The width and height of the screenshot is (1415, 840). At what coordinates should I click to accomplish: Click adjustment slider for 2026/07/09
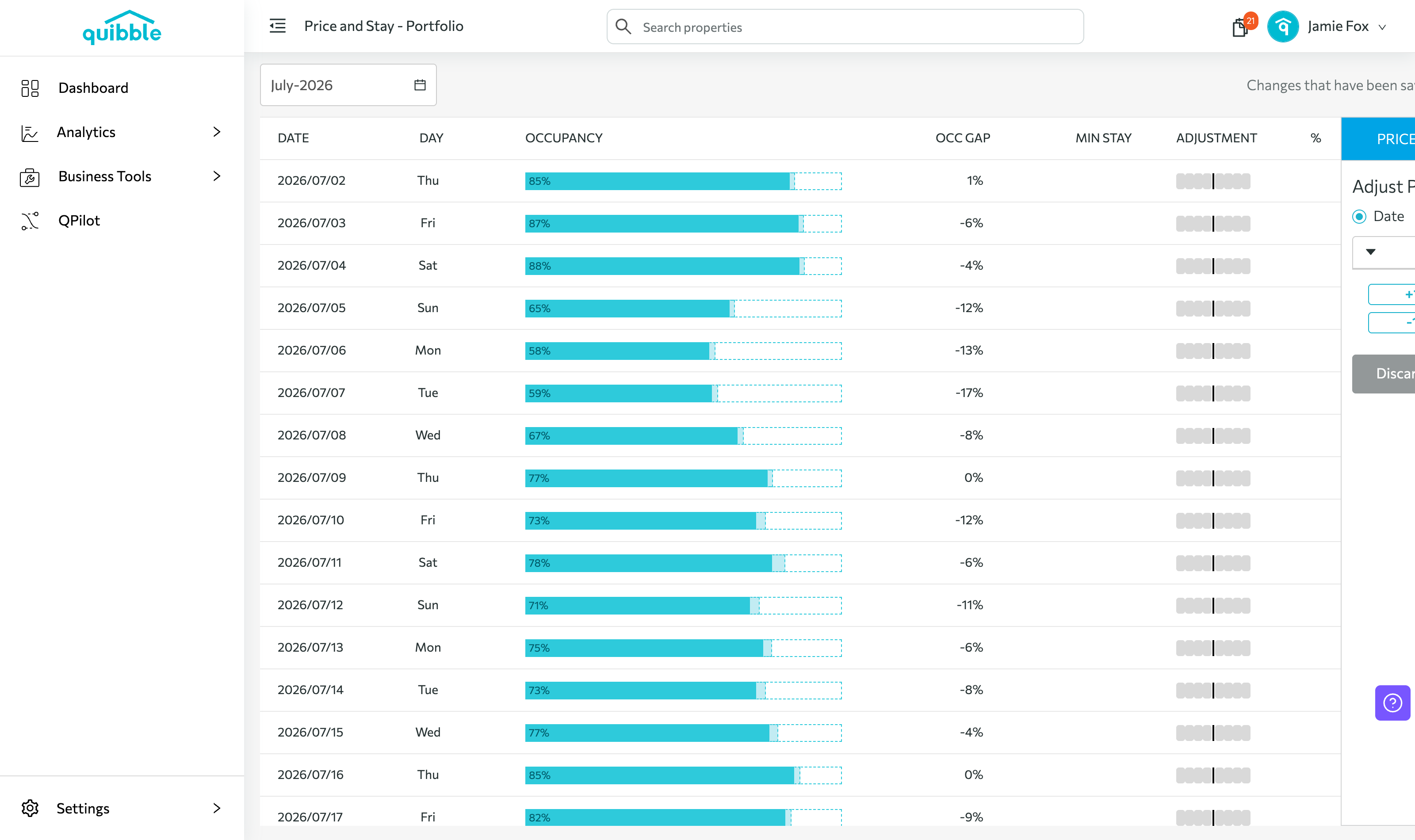(x=1213, y=478)
